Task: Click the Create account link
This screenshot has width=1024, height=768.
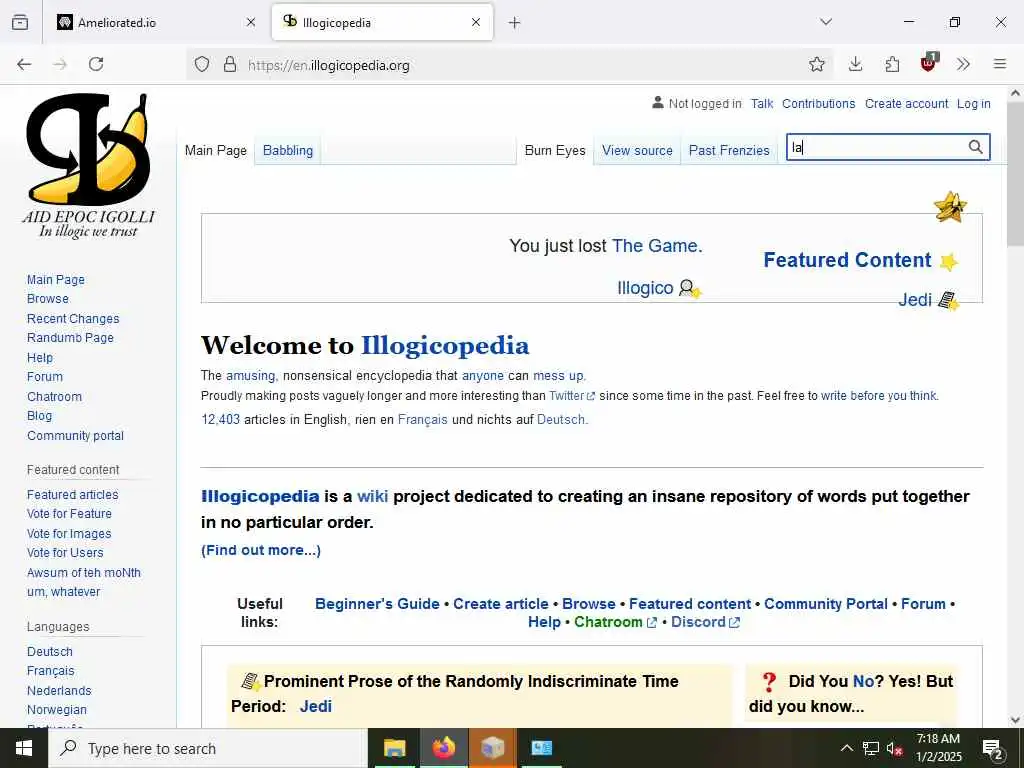Action: pos(906,103)
